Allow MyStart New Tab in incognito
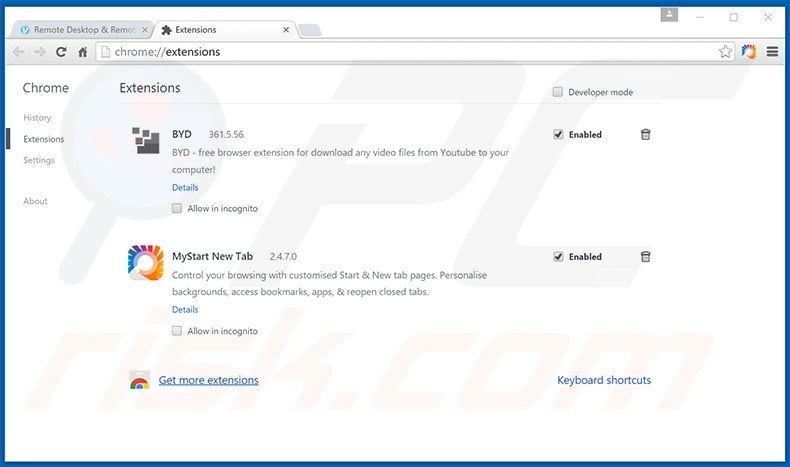Screen dimensions: 790x467 point(177,330)
